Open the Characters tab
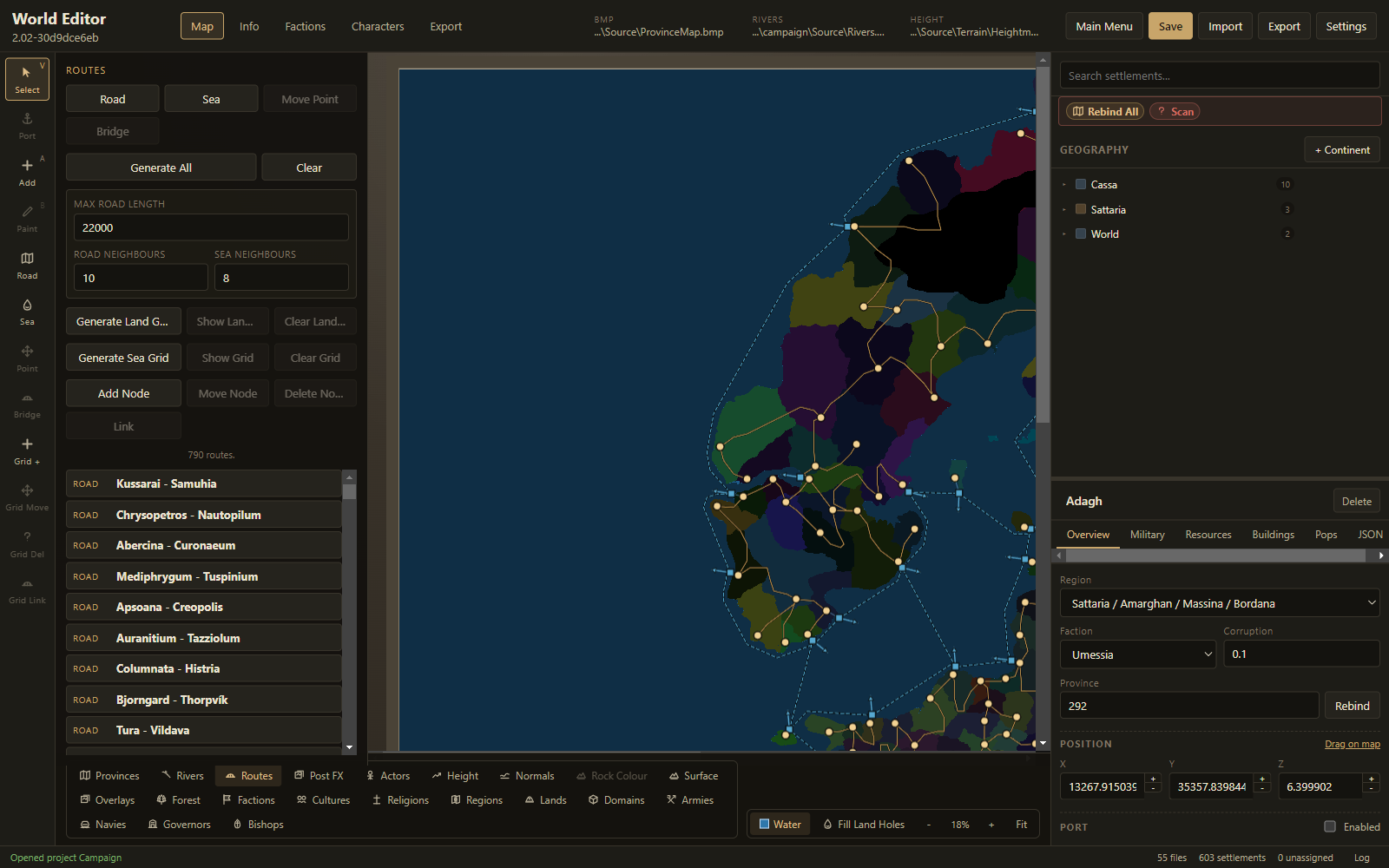1389x868 pixels. click(378, 26)
